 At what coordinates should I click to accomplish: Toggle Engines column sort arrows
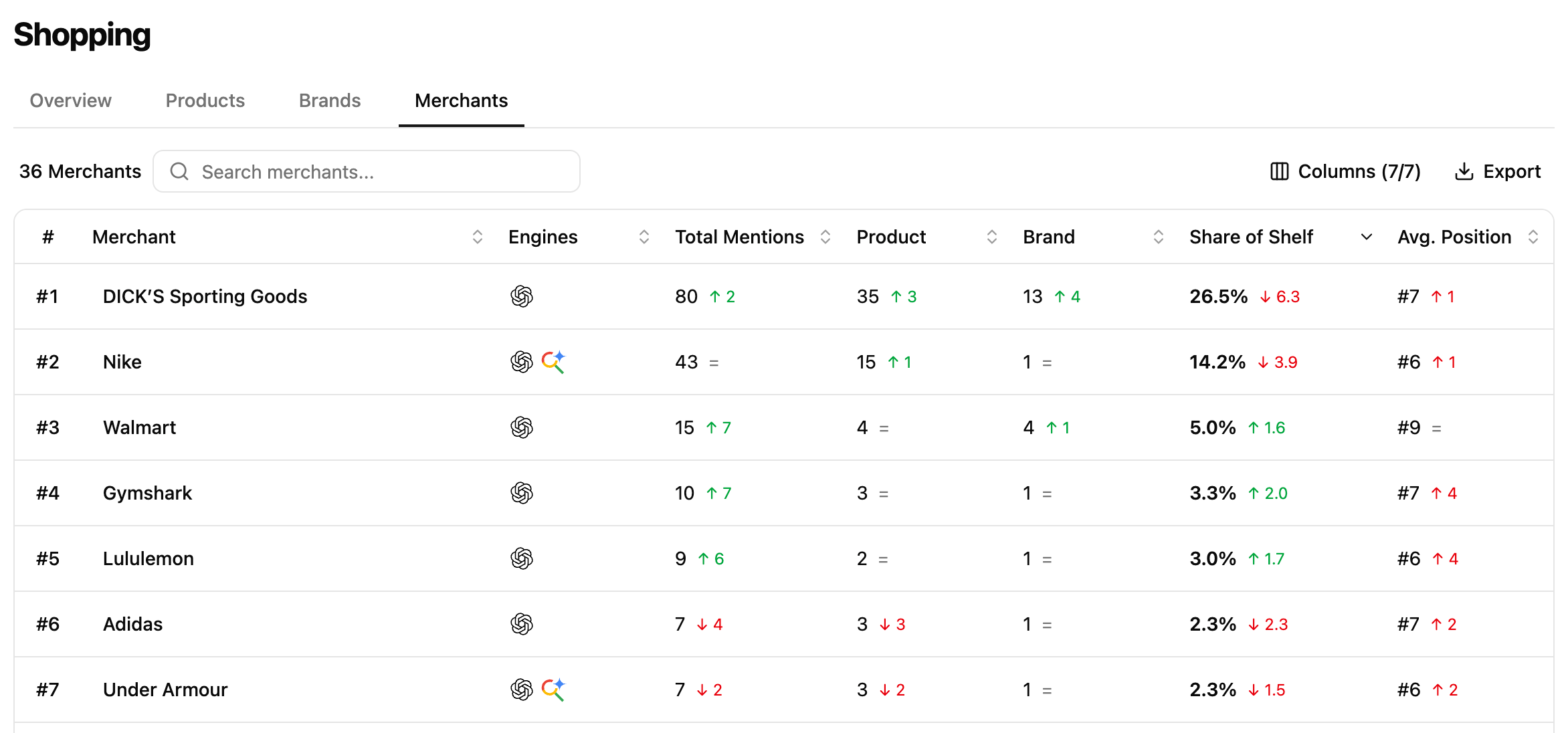tap(644, 237)
